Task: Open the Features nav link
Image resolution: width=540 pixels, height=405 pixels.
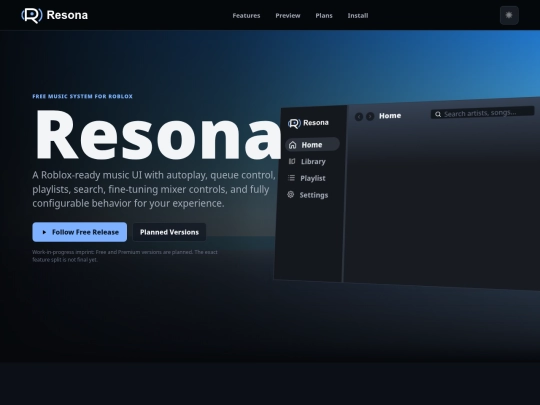Action: coord(246,15)
